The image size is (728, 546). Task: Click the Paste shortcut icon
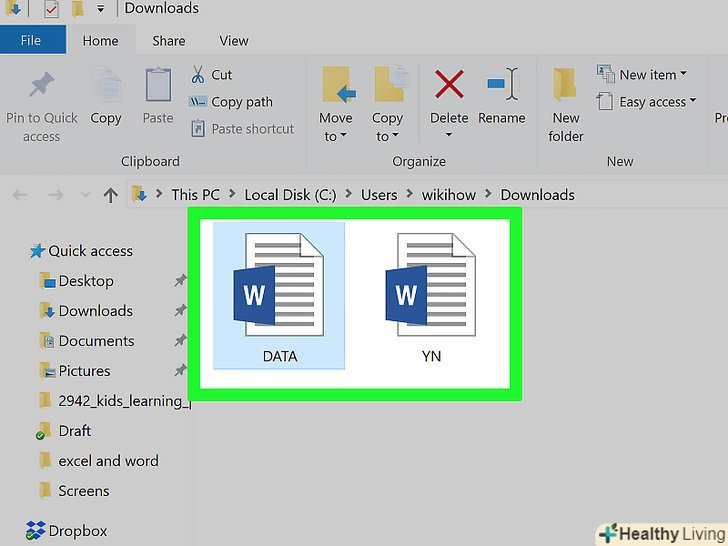coord(198,129)
